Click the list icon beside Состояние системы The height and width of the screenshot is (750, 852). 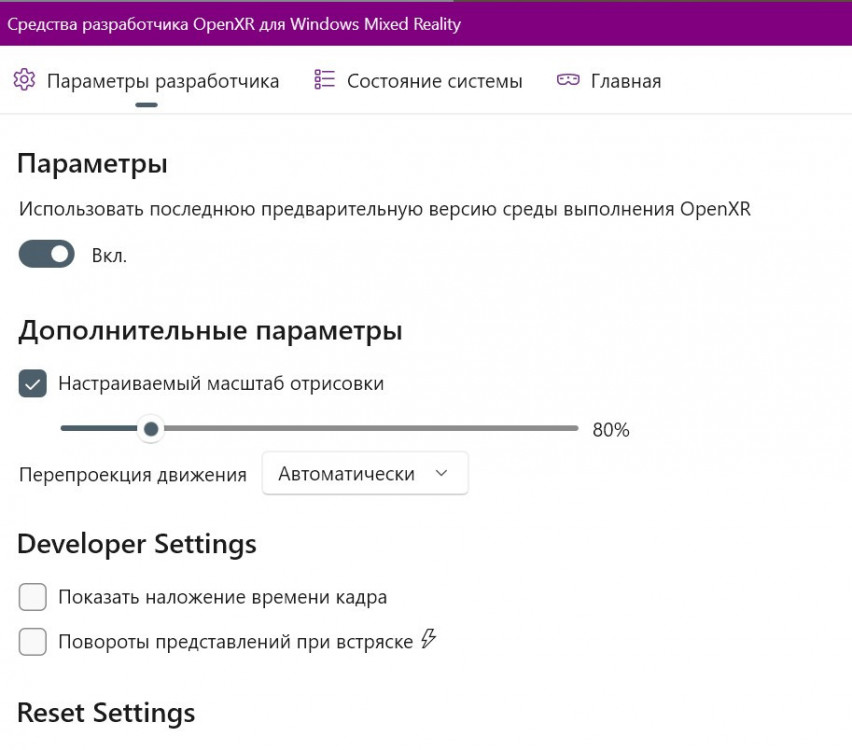(x=324, y=80)
